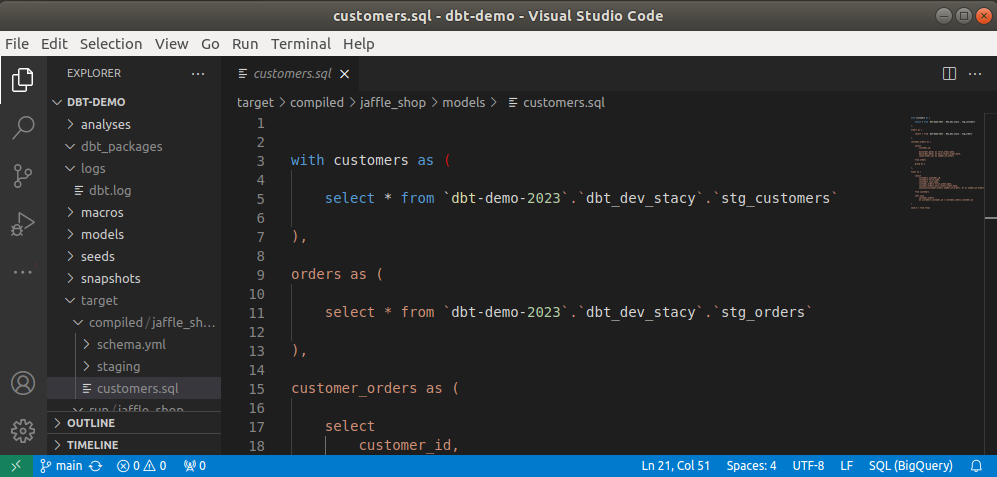This screenshot has height=477, width=997.
Task: Open the Explorer view icon
Action: click(23, 80)
